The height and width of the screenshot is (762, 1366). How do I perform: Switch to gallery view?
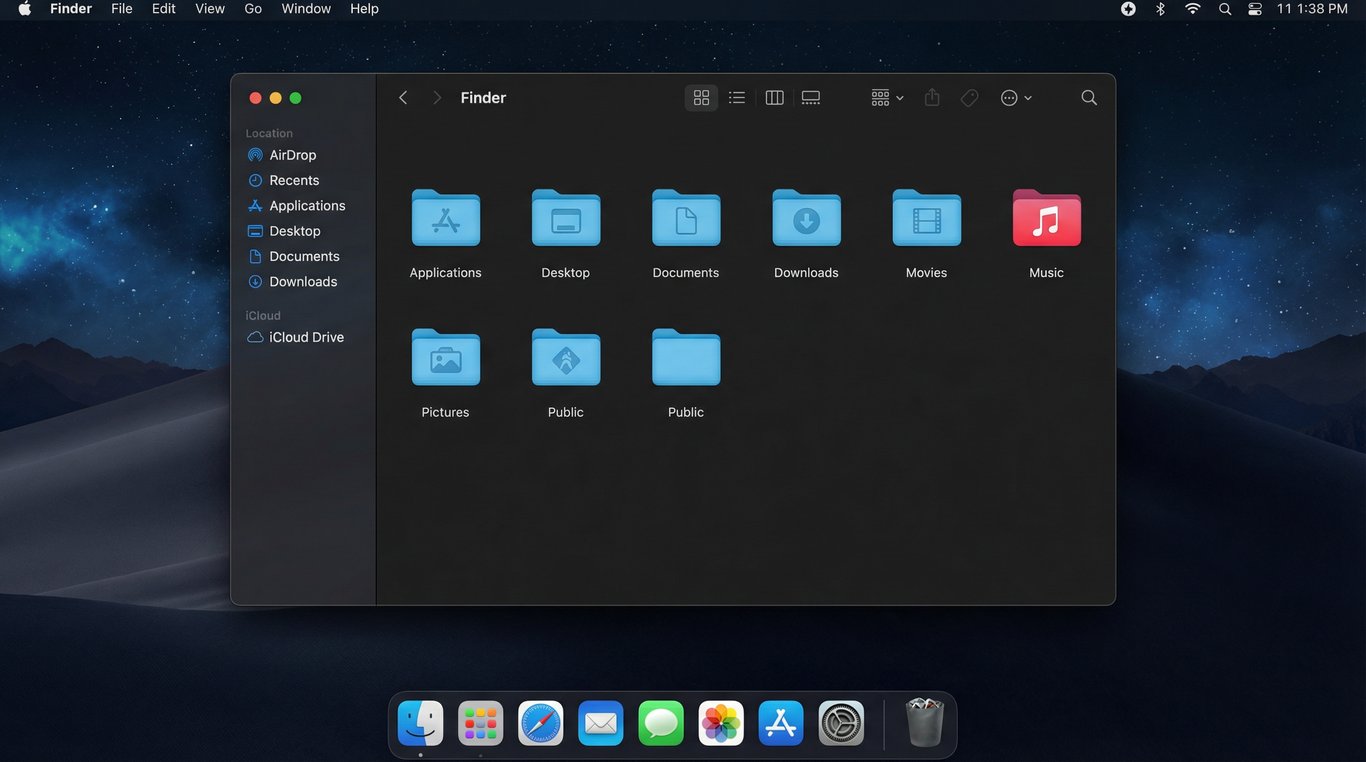tap(810, 97)
